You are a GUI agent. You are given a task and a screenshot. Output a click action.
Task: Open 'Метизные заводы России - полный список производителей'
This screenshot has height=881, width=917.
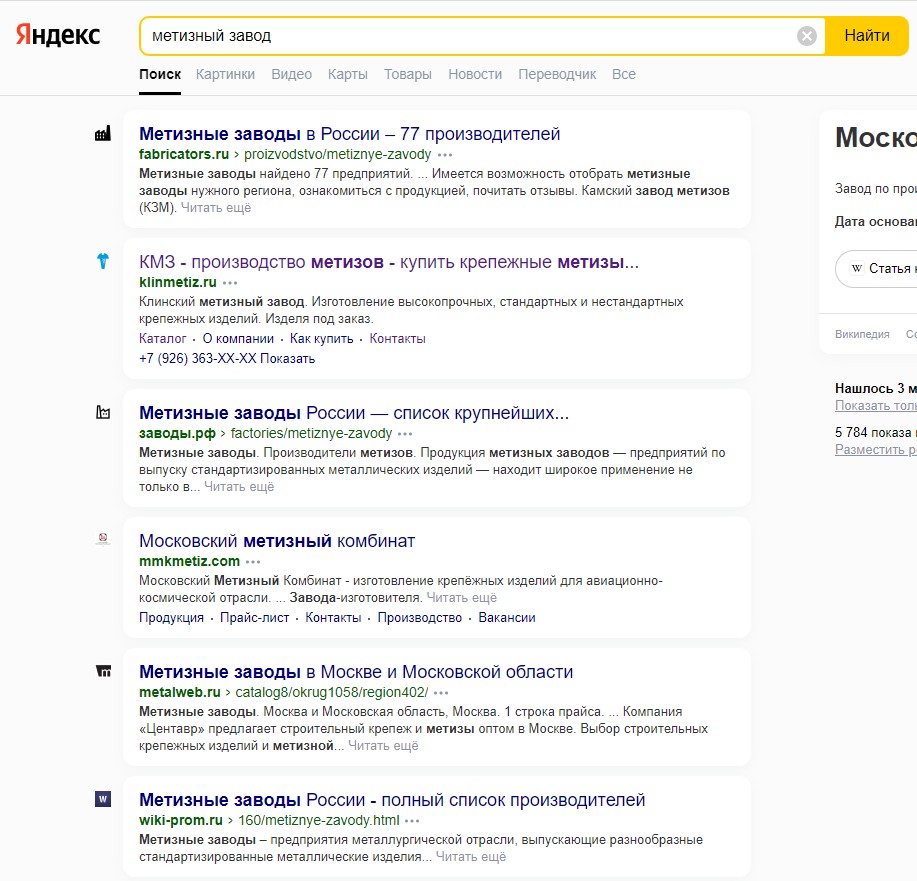point(392,800)
